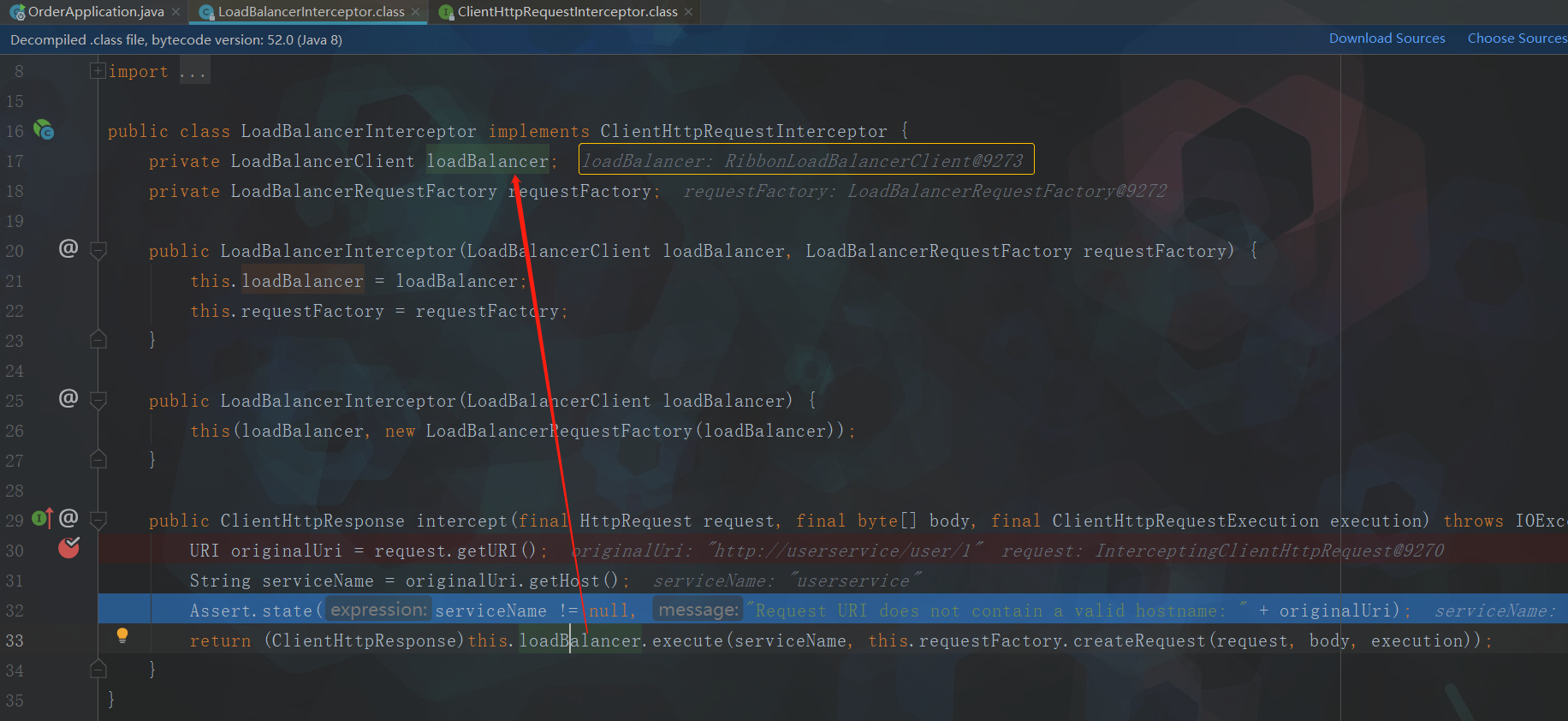Close the ClientHttpRequestInterceptor.class tab
This screenshot has height=721, width=1568.
(688, 12)
